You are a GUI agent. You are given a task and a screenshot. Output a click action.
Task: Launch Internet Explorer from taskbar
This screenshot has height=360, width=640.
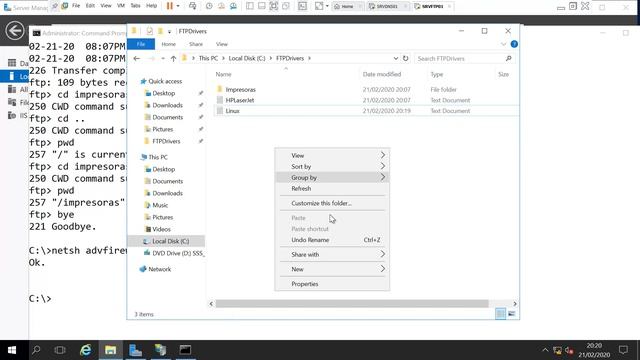pos(85,350)
